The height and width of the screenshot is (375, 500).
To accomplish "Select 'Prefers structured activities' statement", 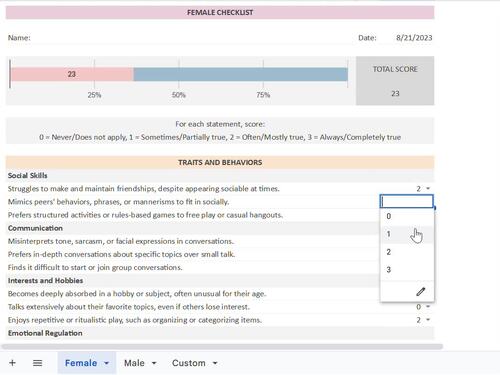I will [145, 215].
